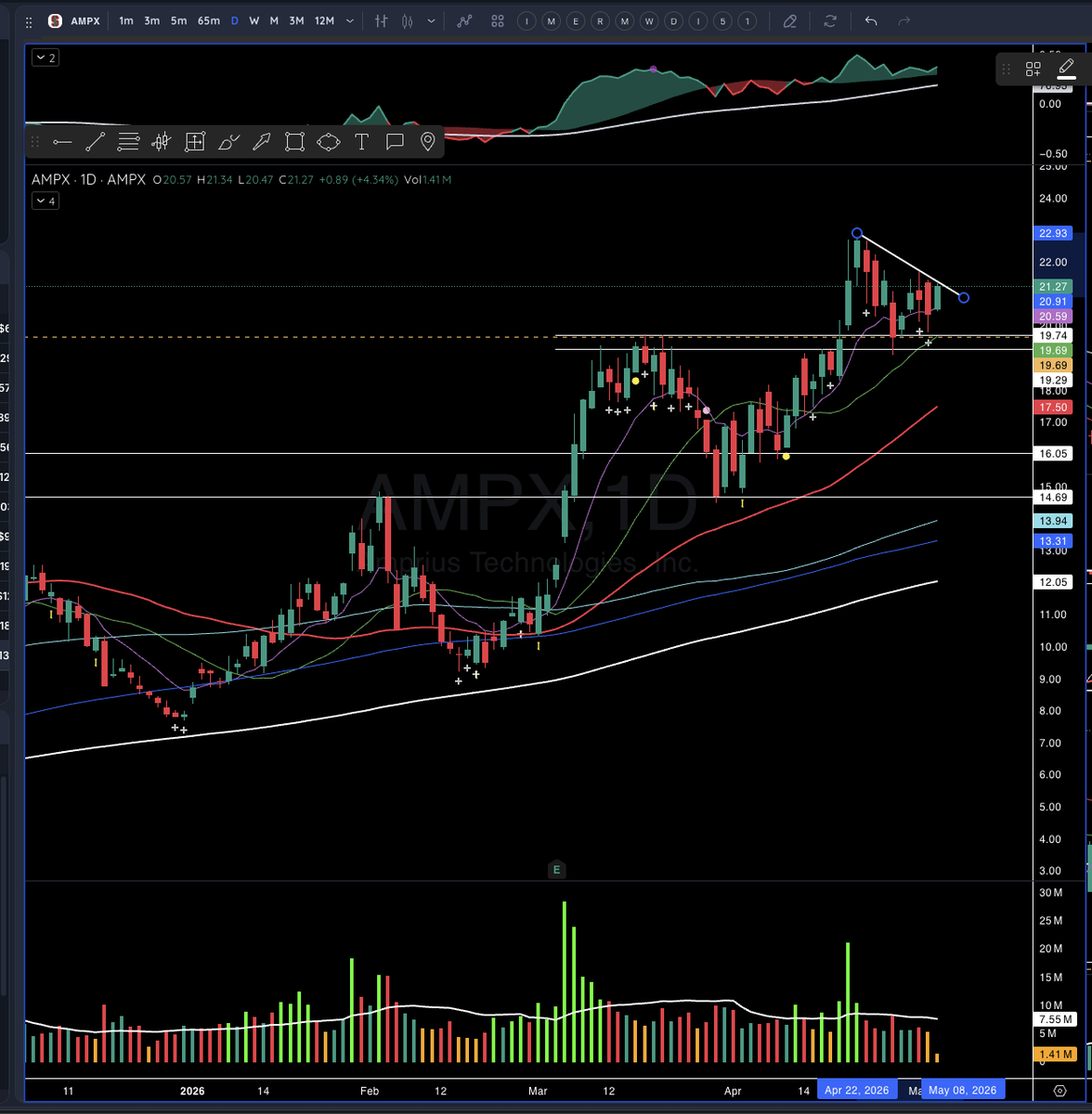Open the layout grid icon in top toolbar
This screenshot has width=1092, height=1114.
tap(498, 20)
